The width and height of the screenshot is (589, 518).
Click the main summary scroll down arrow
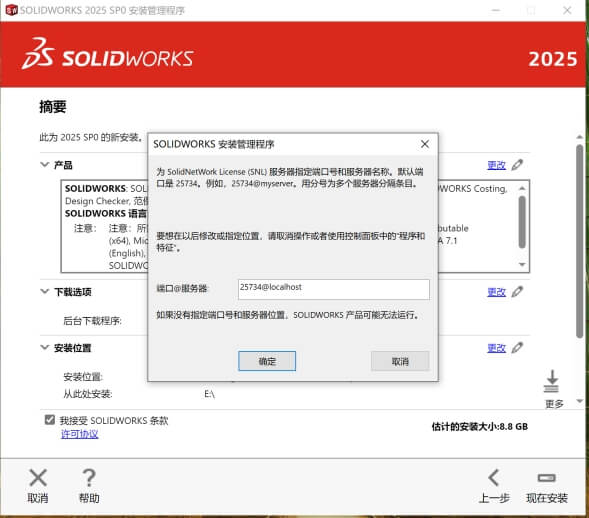(580, 401)
